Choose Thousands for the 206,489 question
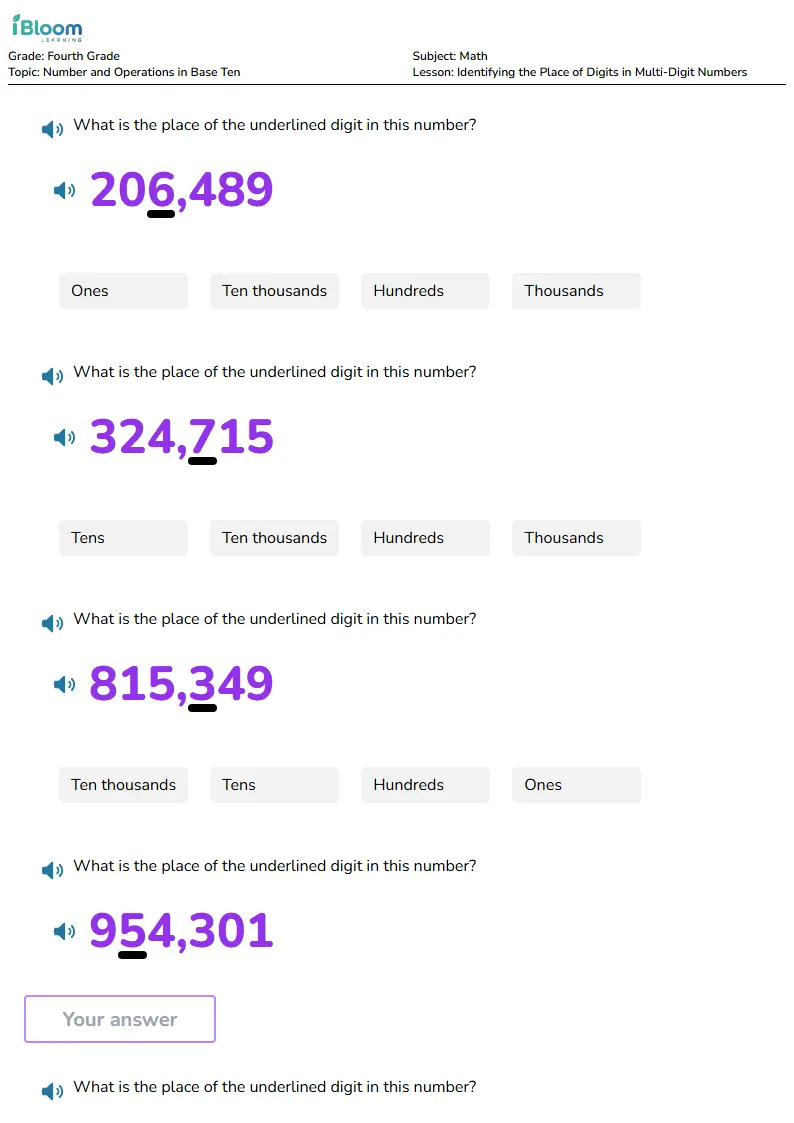Viewport: 794px width, 1123px height. (x=576, y=291)
